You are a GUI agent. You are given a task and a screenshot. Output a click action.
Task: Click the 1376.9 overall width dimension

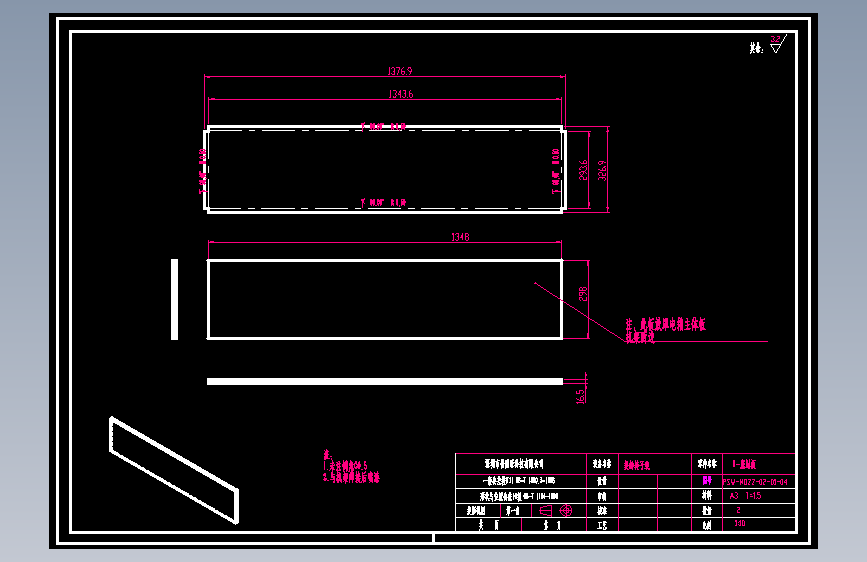[x=400, y=71]
